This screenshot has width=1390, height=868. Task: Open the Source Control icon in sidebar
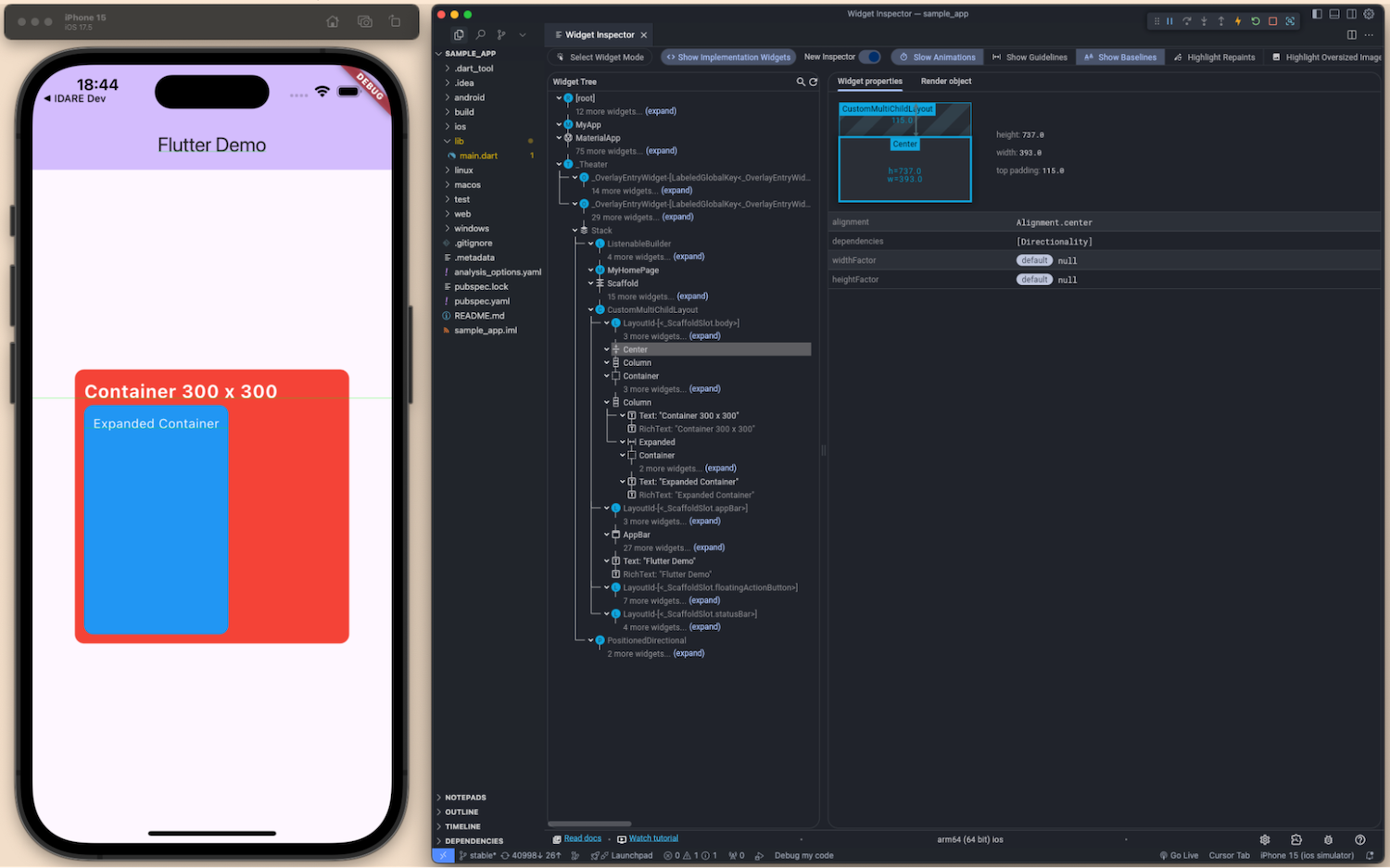[x=501, y=35]
